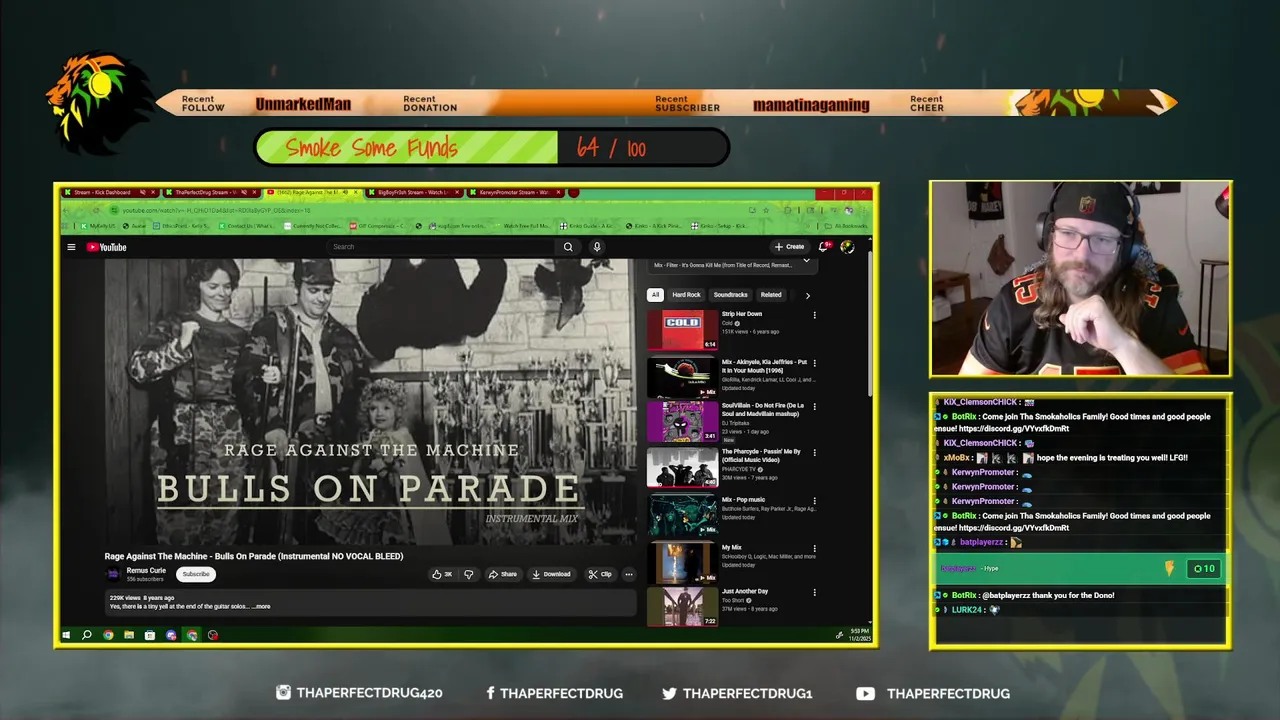Open Mix - Pop music thumbnail
The width and height of the screenshot is (1280, 720).
click(x=682, y=515)
